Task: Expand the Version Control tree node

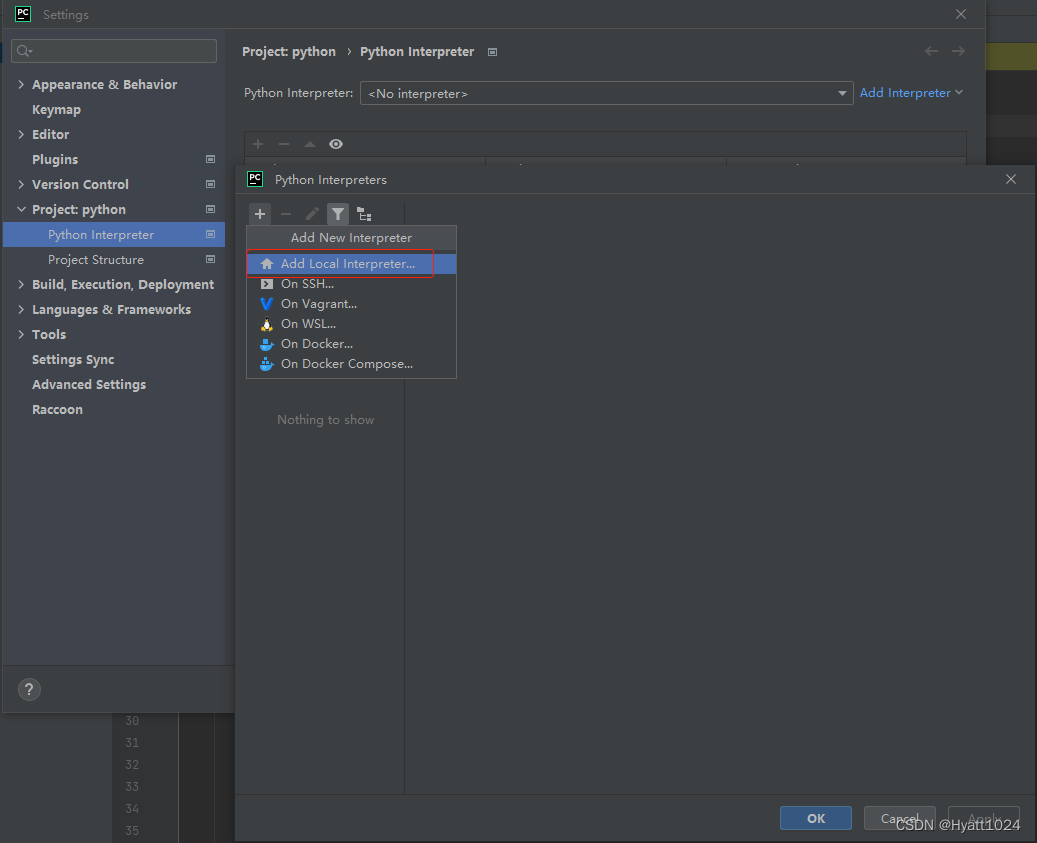Action: (21, 184)
